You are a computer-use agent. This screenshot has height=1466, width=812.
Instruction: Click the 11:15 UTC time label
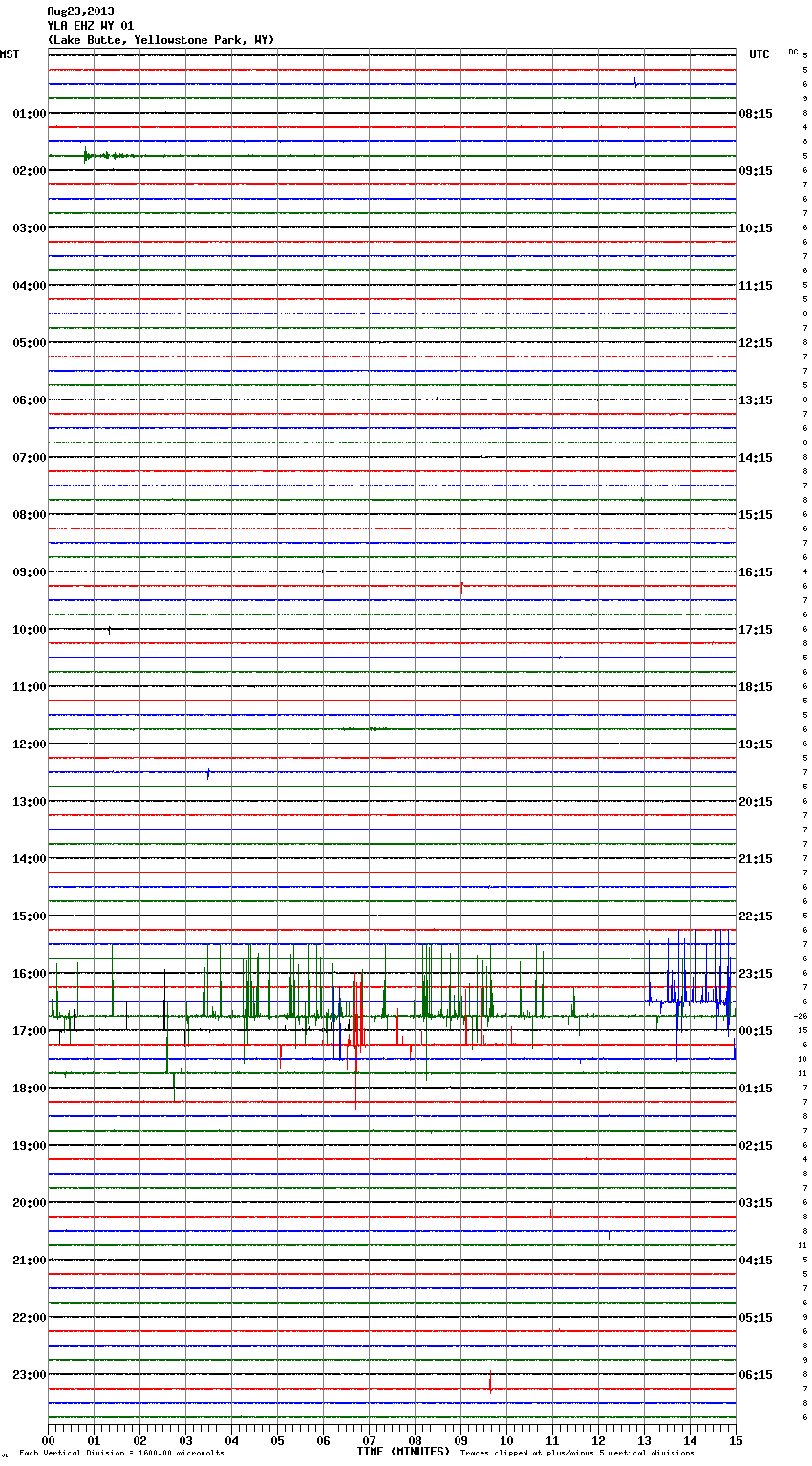click(756, 286)
